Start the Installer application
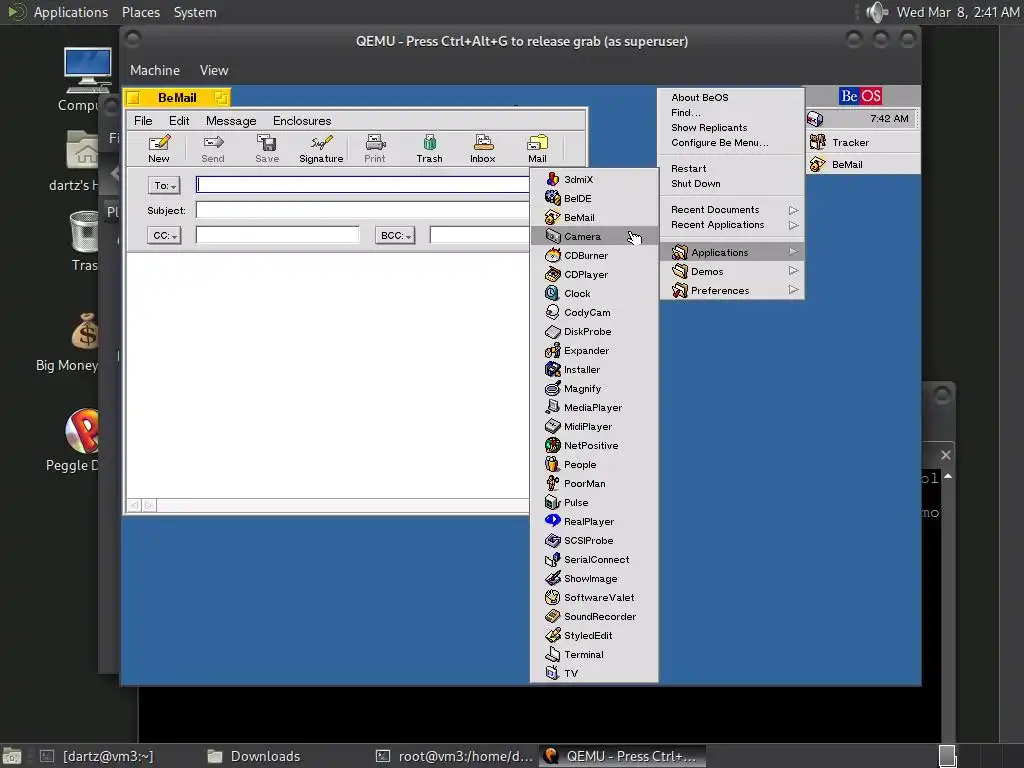 click(594, 369)
